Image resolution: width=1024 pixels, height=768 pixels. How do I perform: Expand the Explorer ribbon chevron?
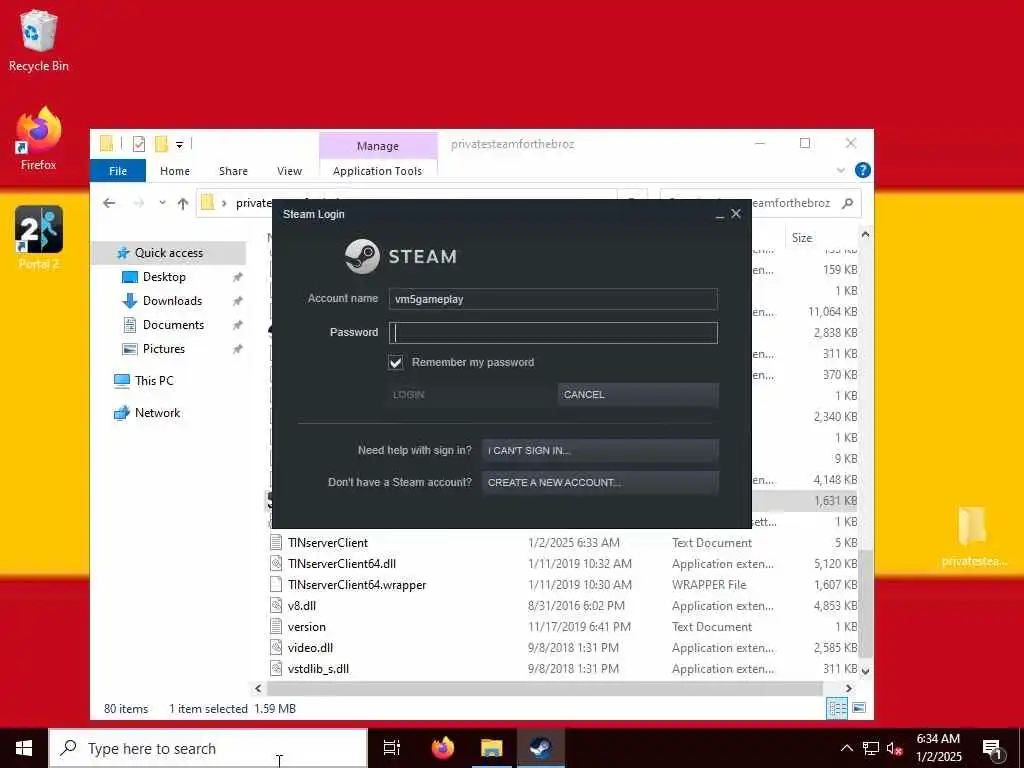click(x=841, y=170)
